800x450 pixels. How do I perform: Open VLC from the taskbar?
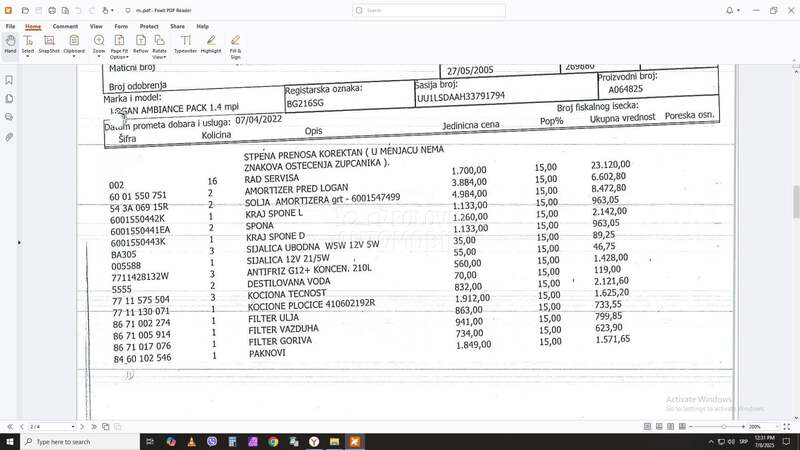click(x=191, y=442)
